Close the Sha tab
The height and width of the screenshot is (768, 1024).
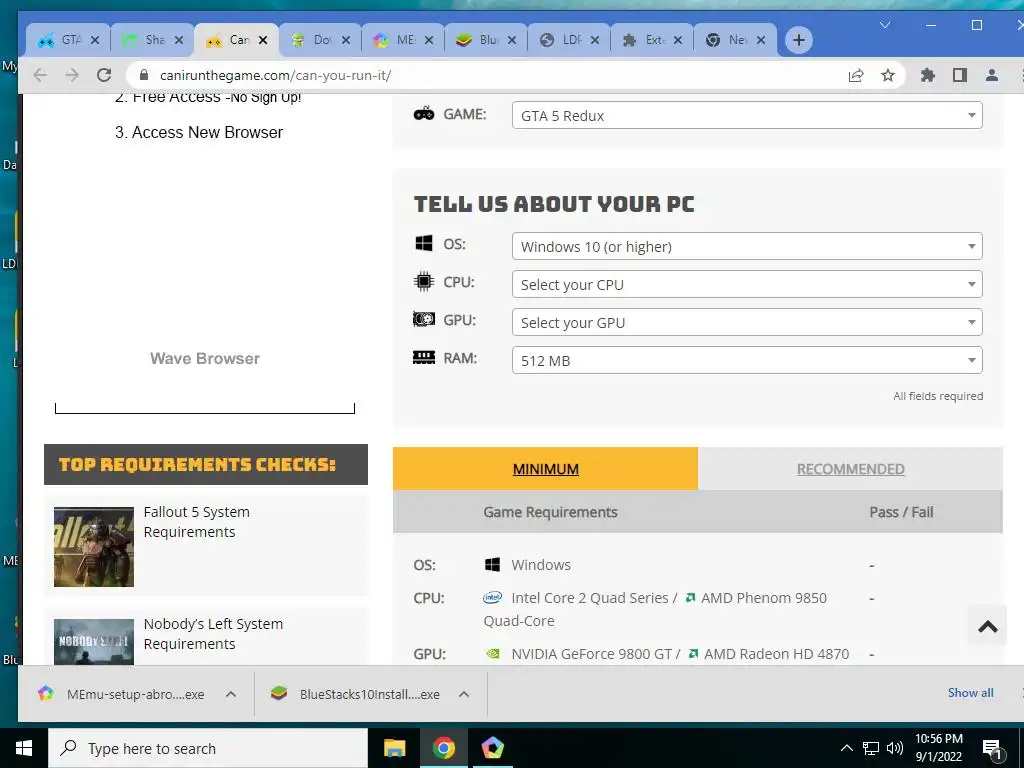click(178, 40)
